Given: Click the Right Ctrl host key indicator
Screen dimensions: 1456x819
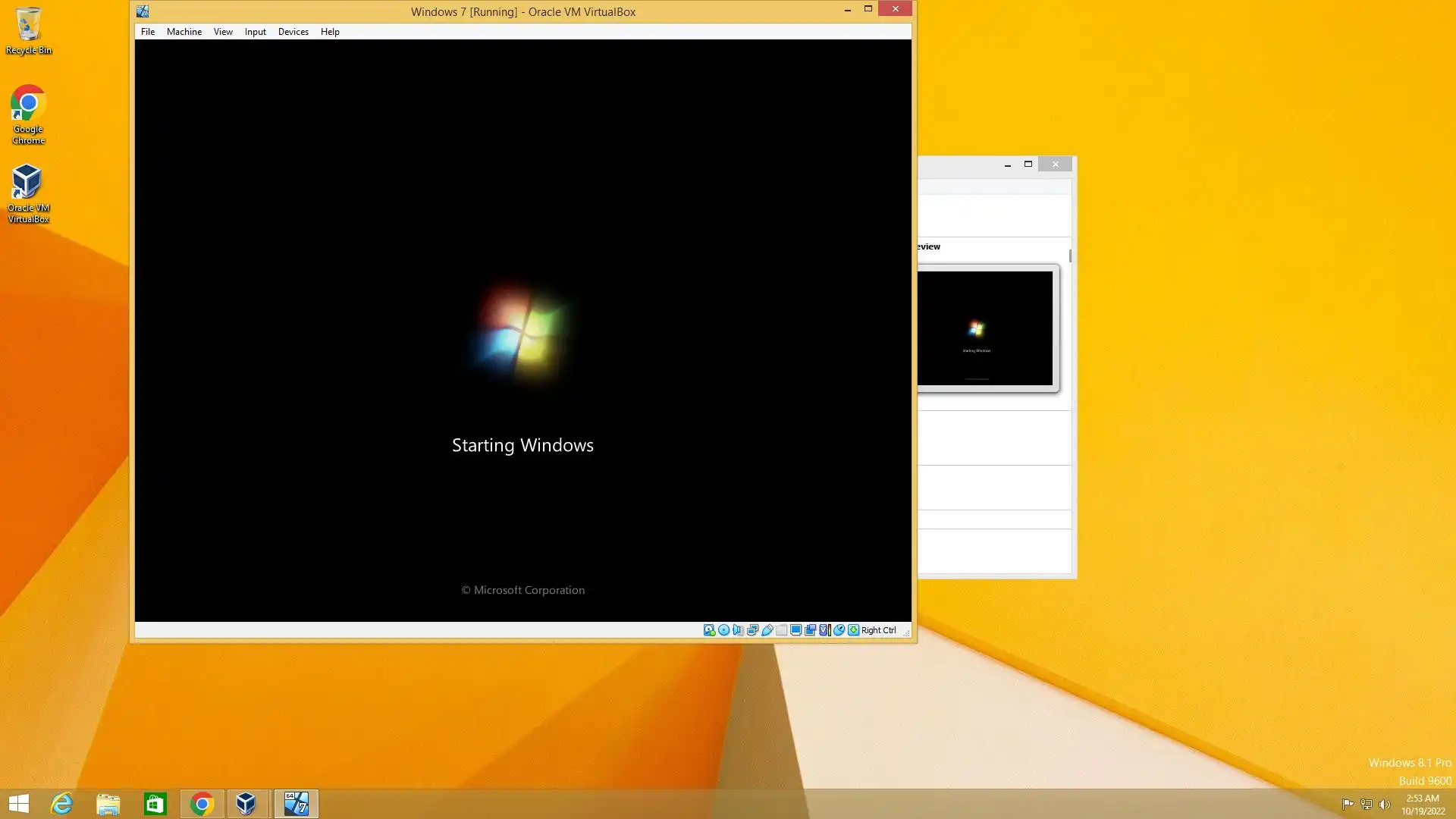Looking at the screenshot, I should [878, 630].
